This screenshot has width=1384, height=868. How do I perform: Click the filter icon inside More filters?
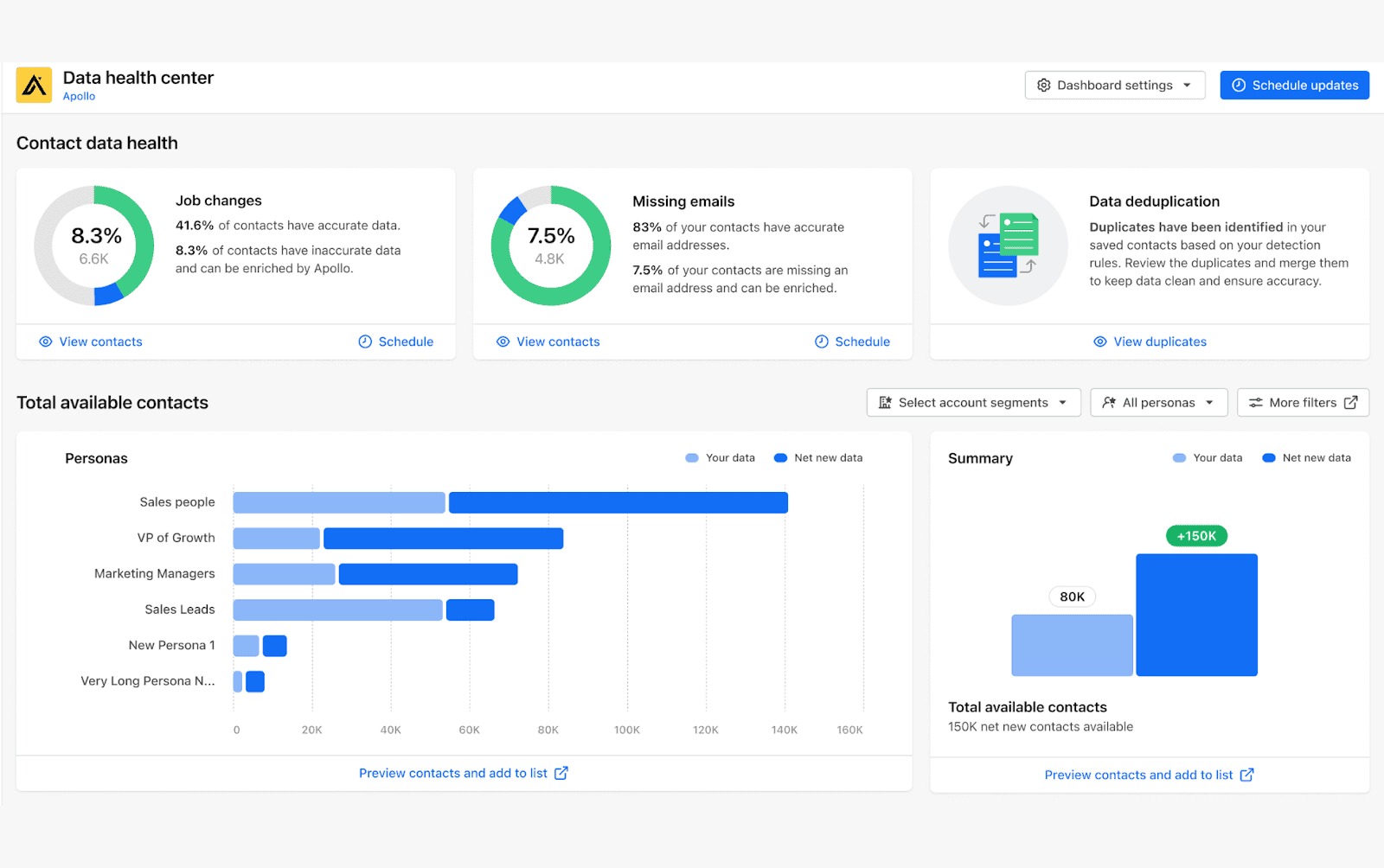1258,402
